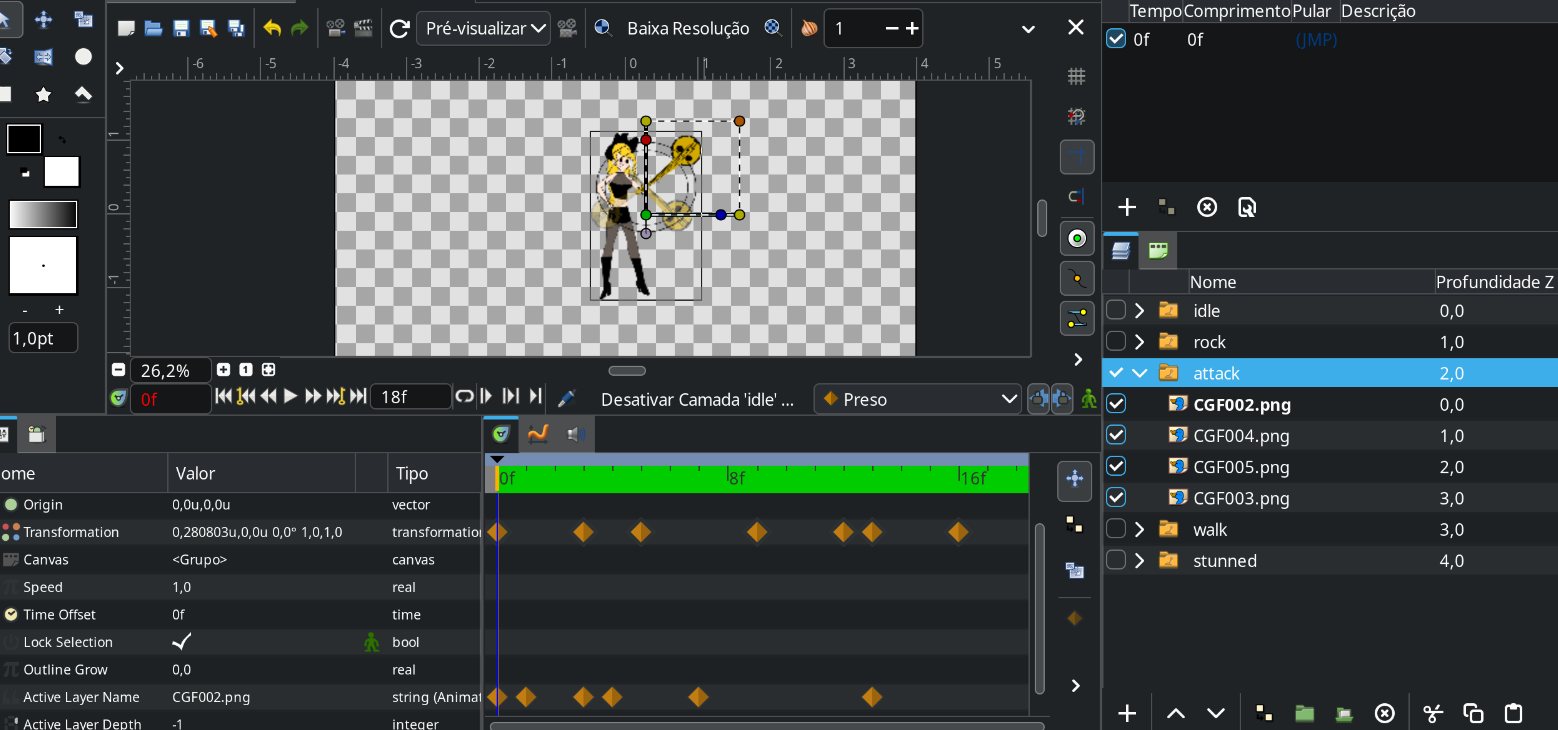This screenshot has height=730, width=1558.
Task: Click the Baixa Resolução toggle button
Action: pyautogui.click(x=688, y=28)
